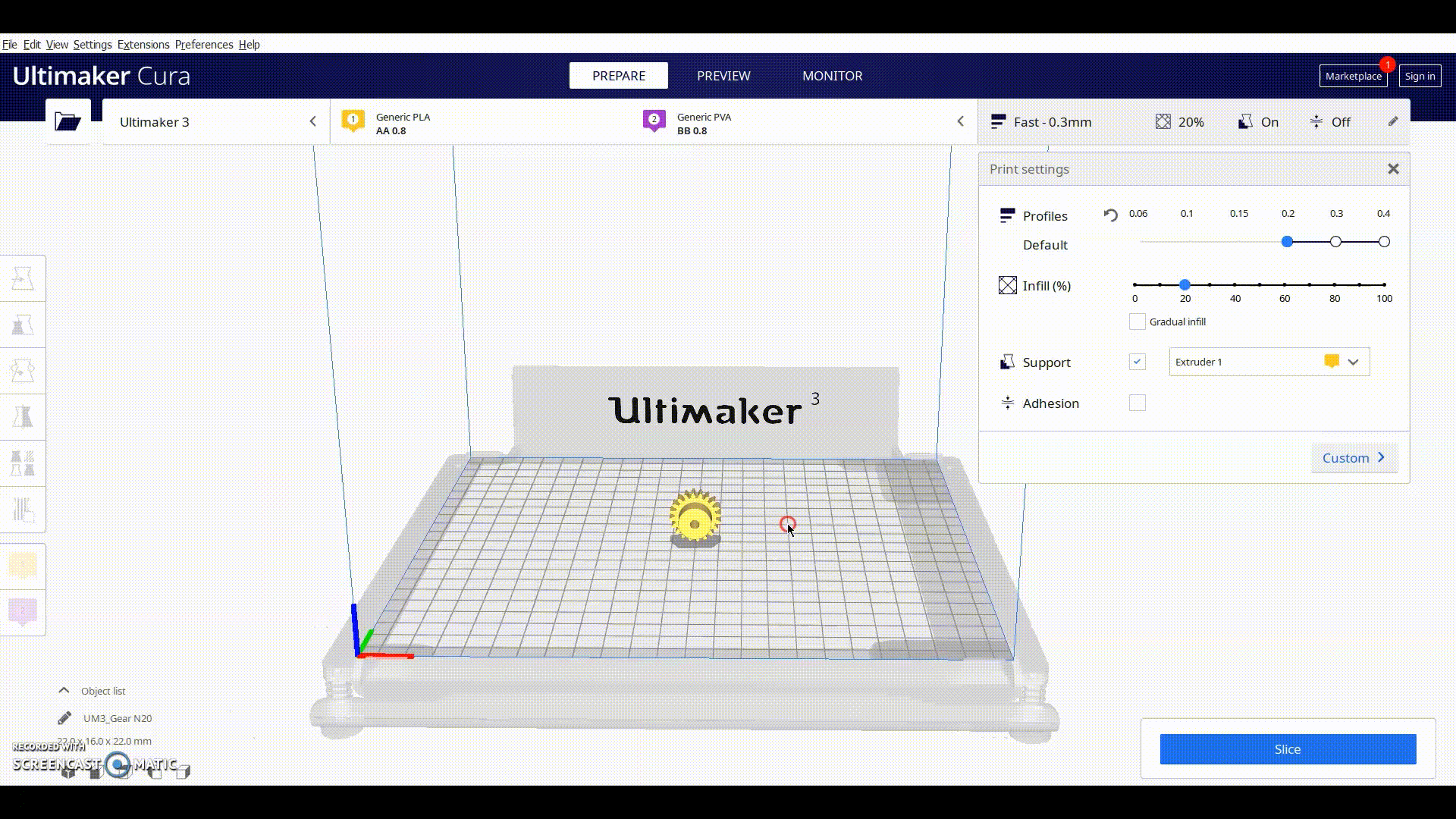Open the Preferences menu

[204, 45]
